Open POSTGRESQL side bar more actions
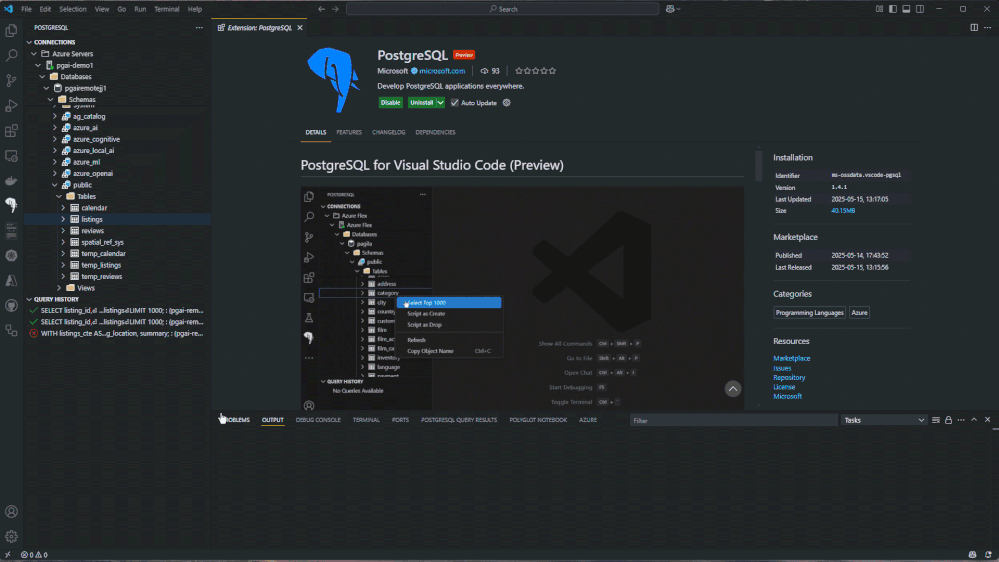Viewport: 999px width, 562px height. (x=199, y=27)
